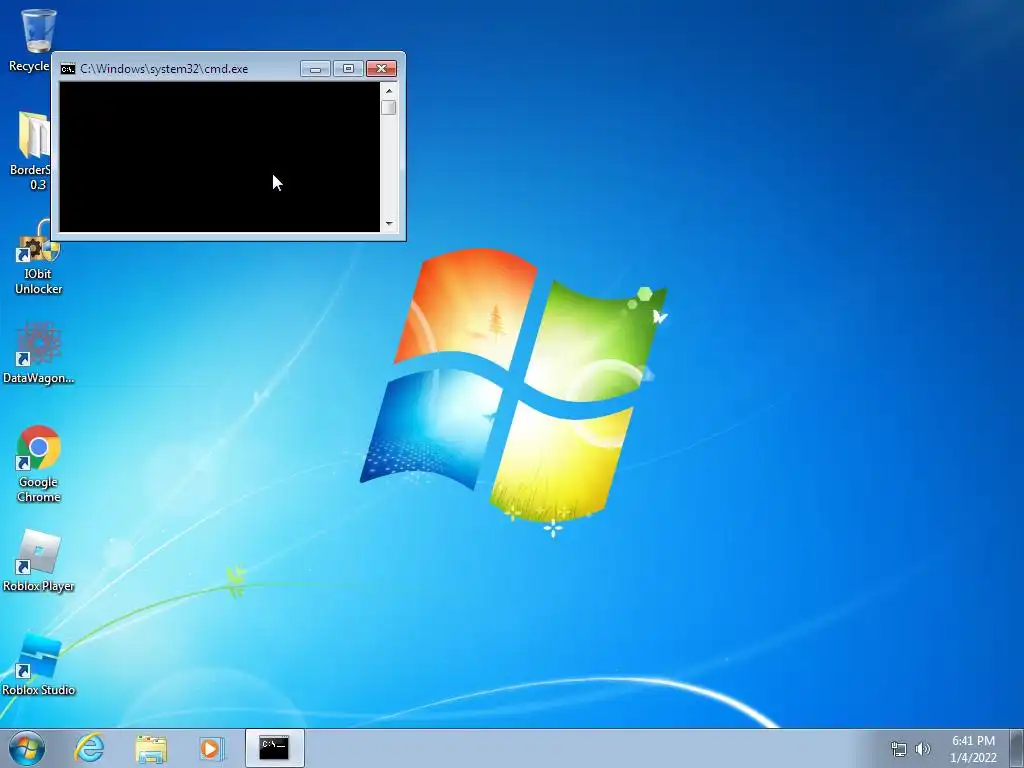Open Windows Media Player from taskbar

[x=212, y=748]
